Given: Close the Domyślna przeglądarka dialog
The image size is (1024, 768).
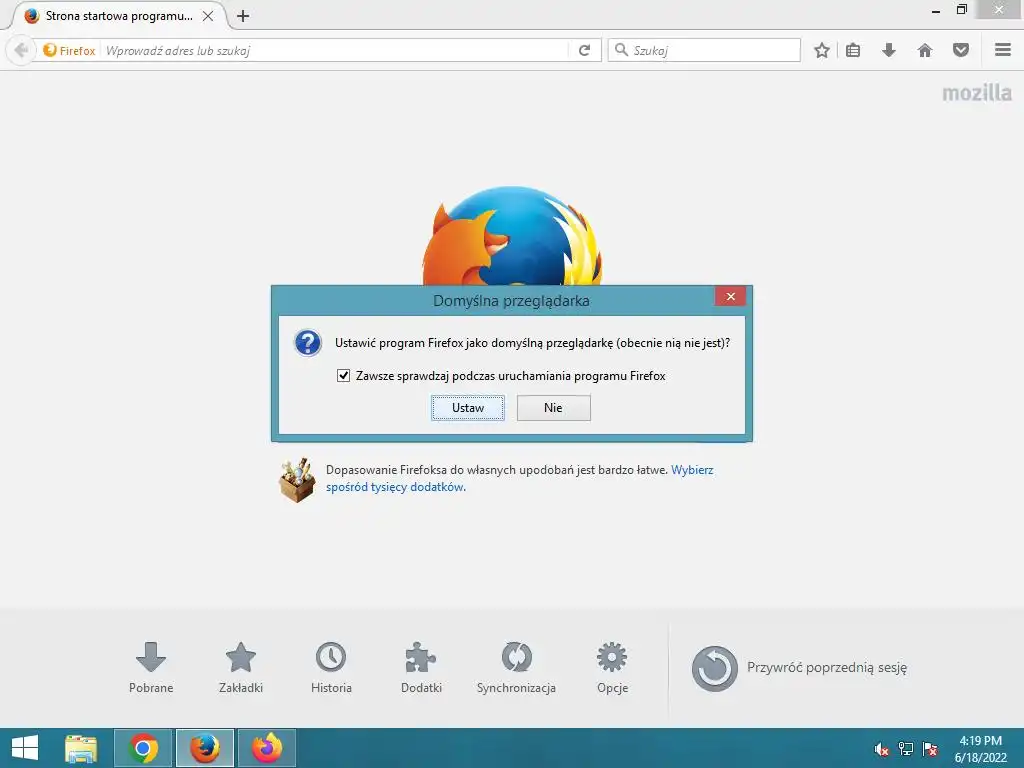Looking at the screenshot, I should tap(731, 296).
